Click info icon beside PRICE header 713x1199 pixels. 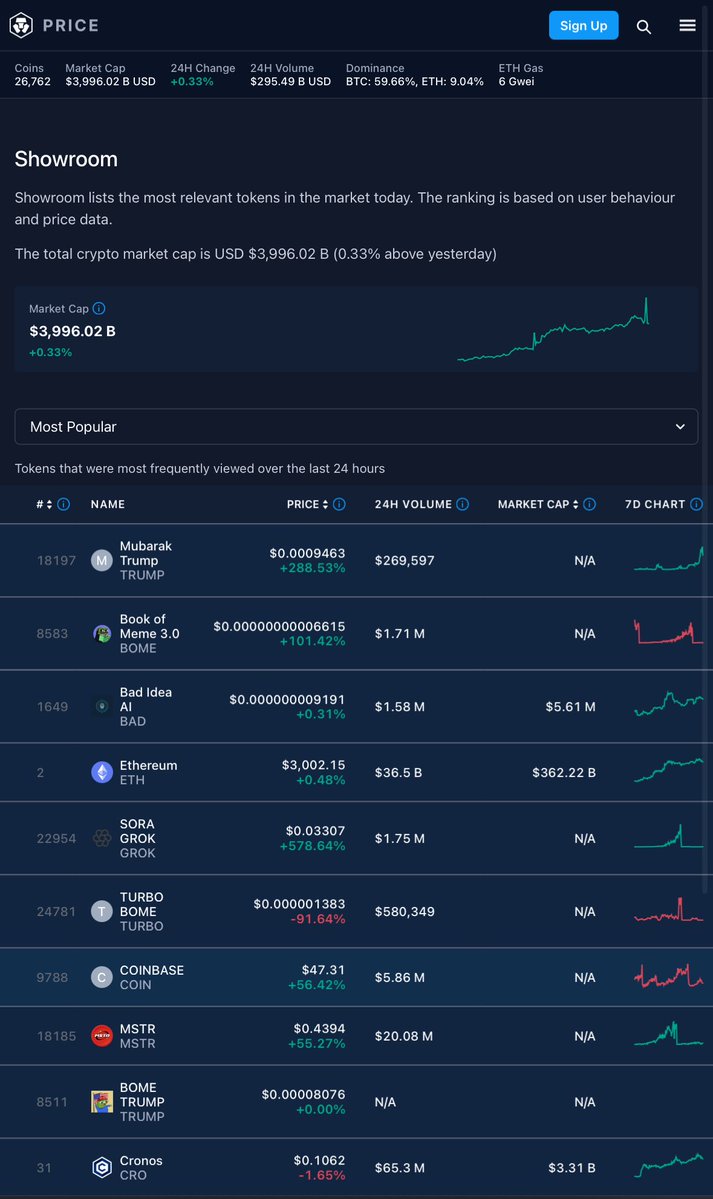coord(339,504)
